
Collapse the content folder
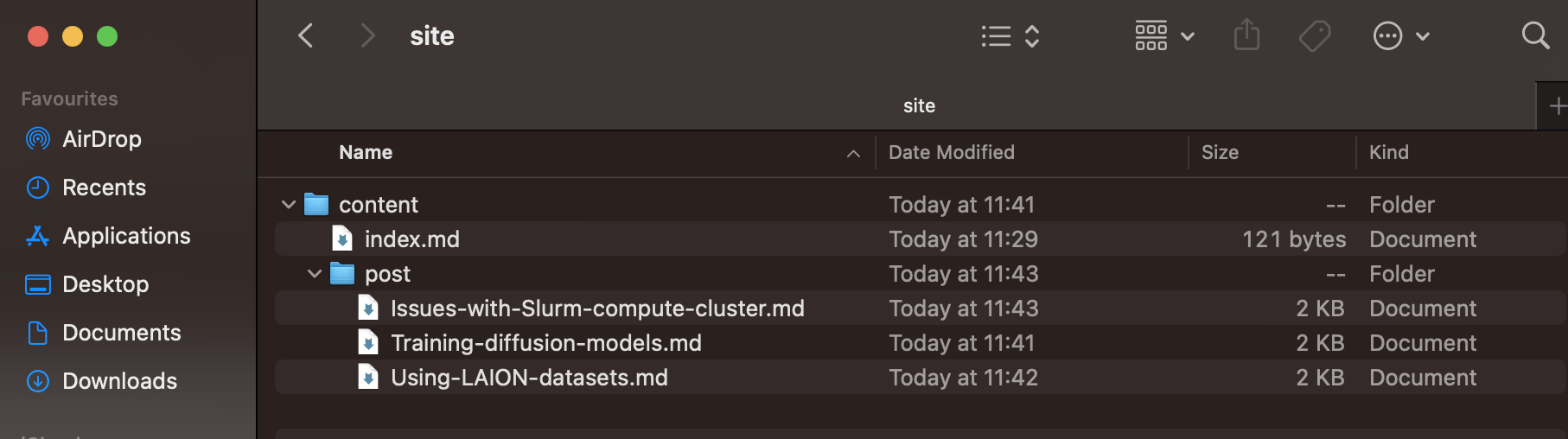tap(289, 205)
